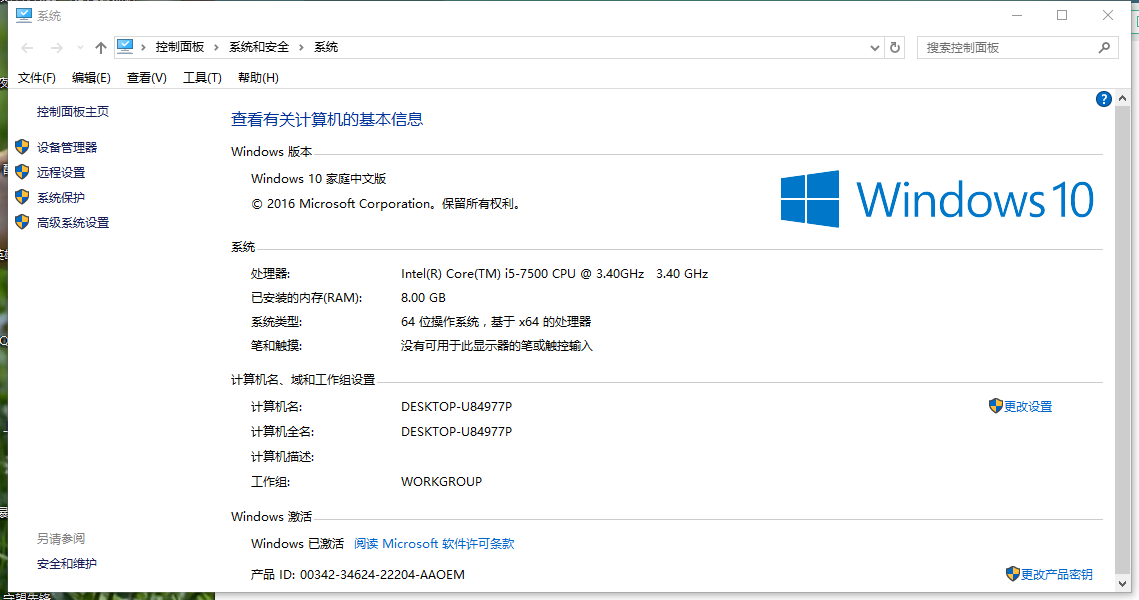Read the 阅读 Microsoft 软件许可条款 link
The height and width of the screenshot is (600, 1139).
(434, 543)
